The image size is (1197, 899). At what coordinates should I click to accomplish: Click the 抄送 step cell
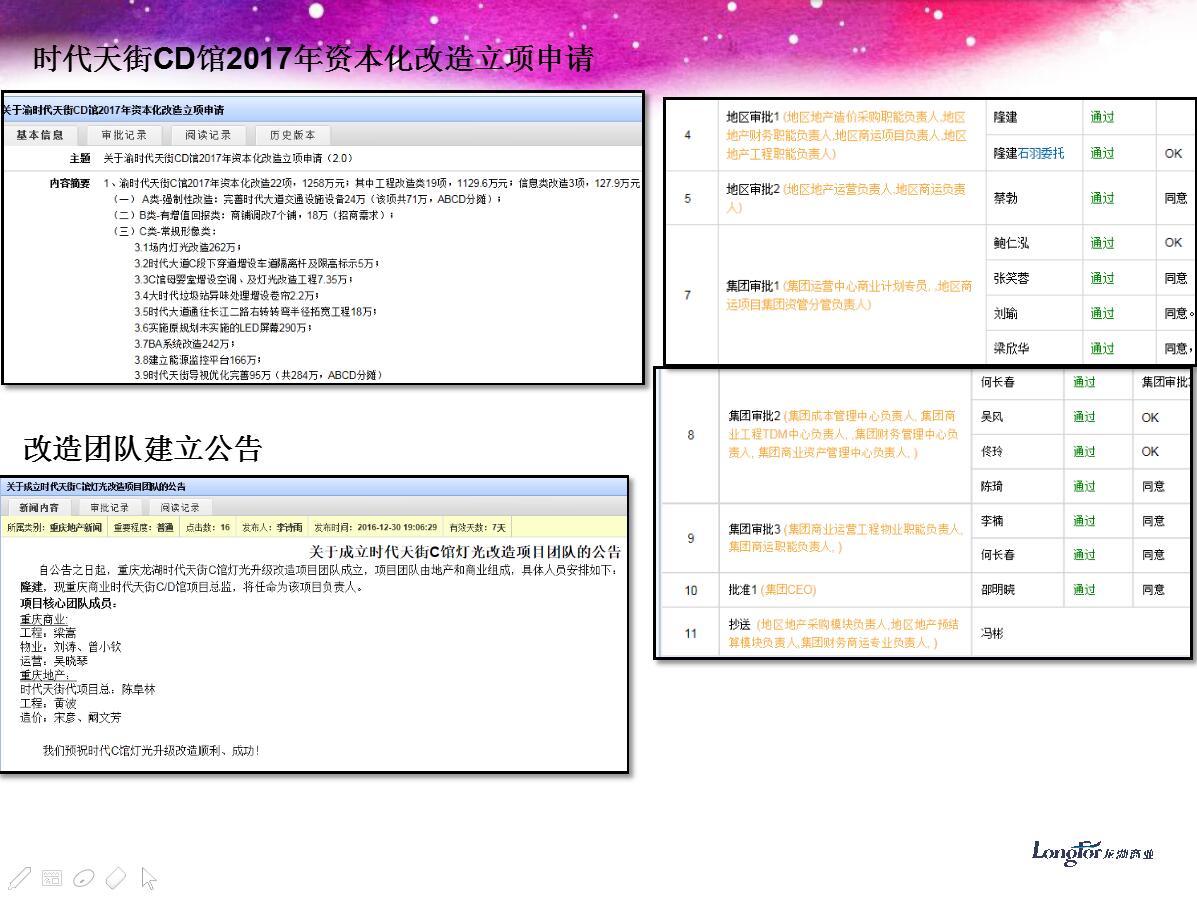coord(845,633)
